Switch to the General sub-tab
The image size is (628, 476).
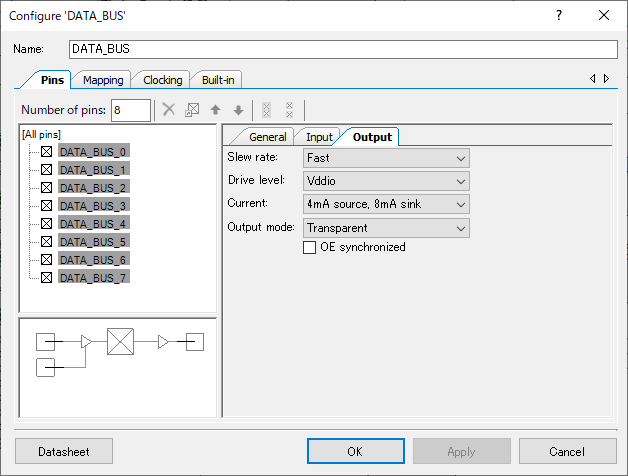coord(268,137)
